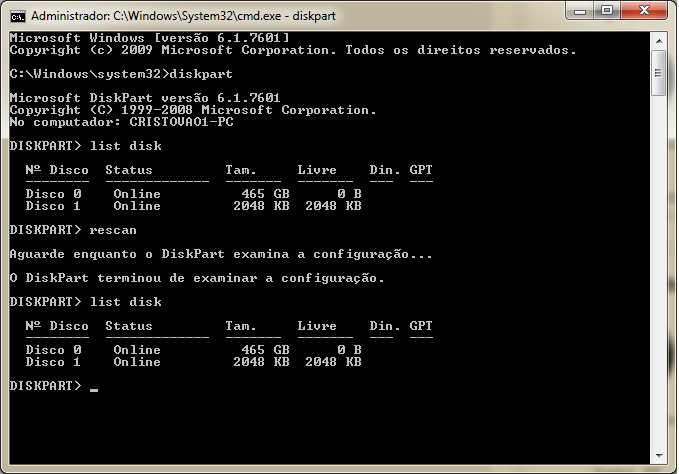Click the scrollbar up arrow

coord(659,39)
